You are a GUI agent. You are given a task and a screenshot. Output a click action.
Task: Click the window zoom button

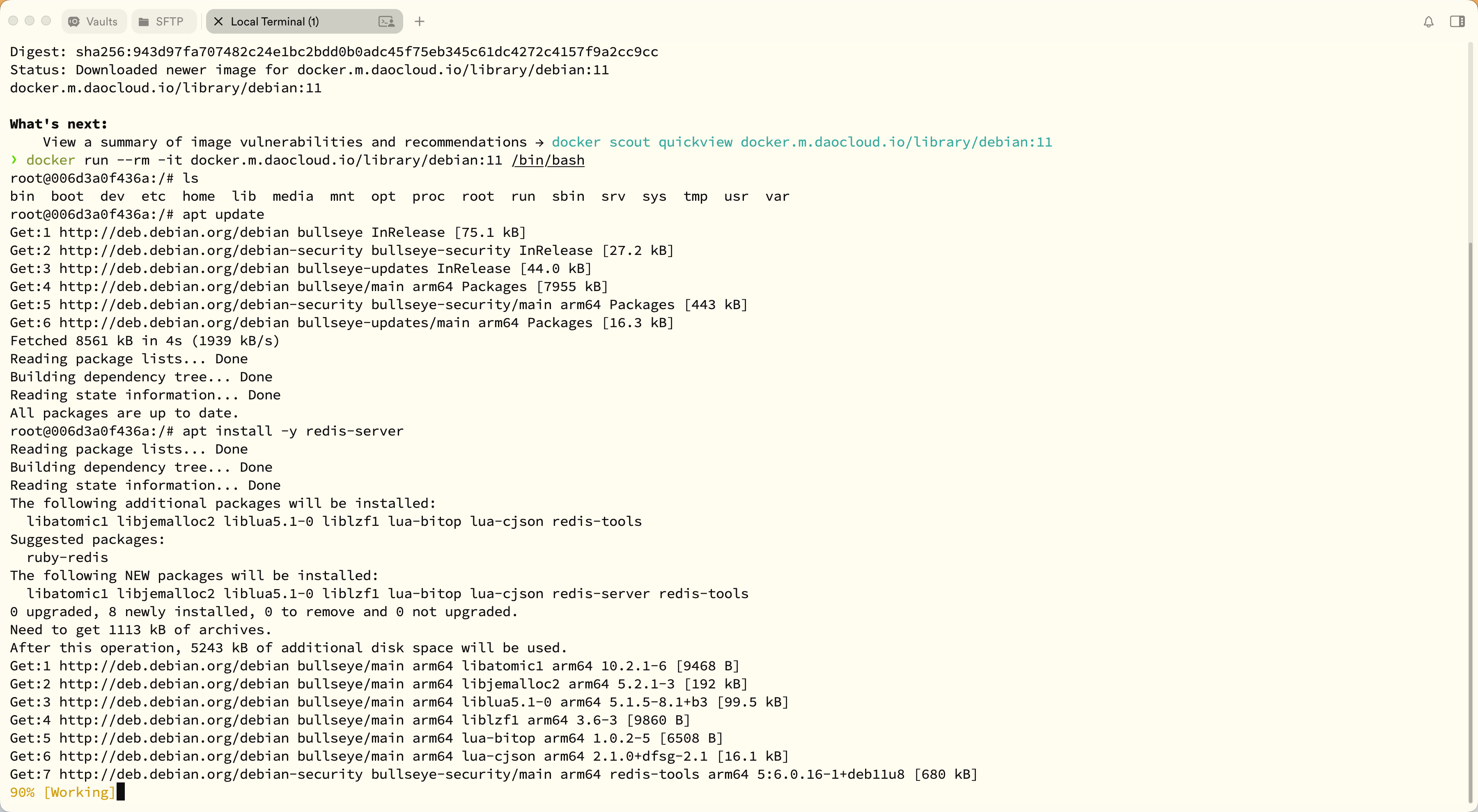pos(46,21)
